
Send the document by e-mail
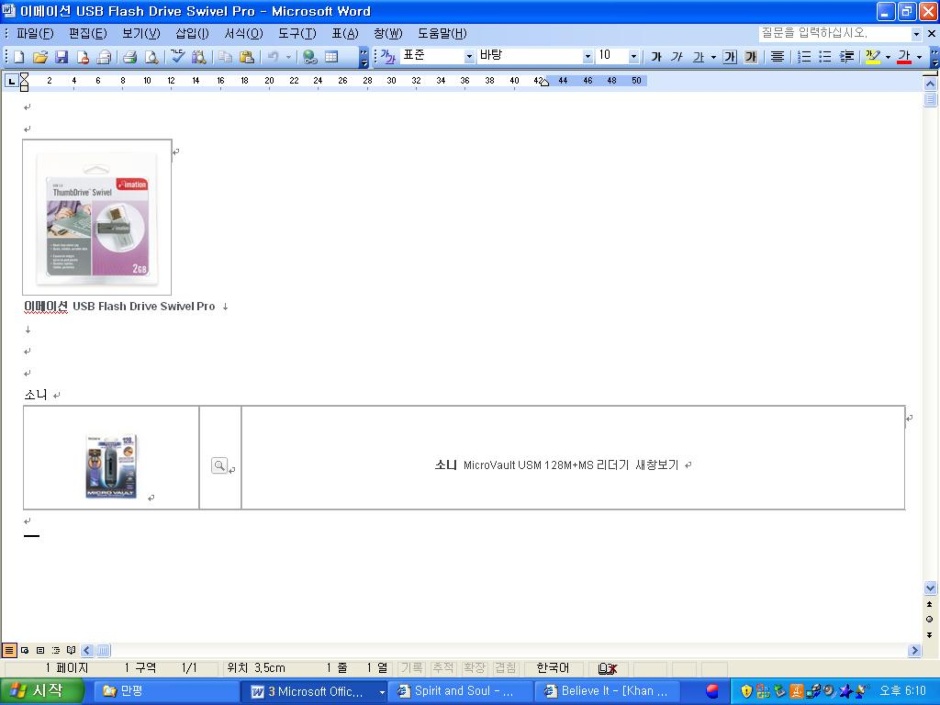[104, 57]
